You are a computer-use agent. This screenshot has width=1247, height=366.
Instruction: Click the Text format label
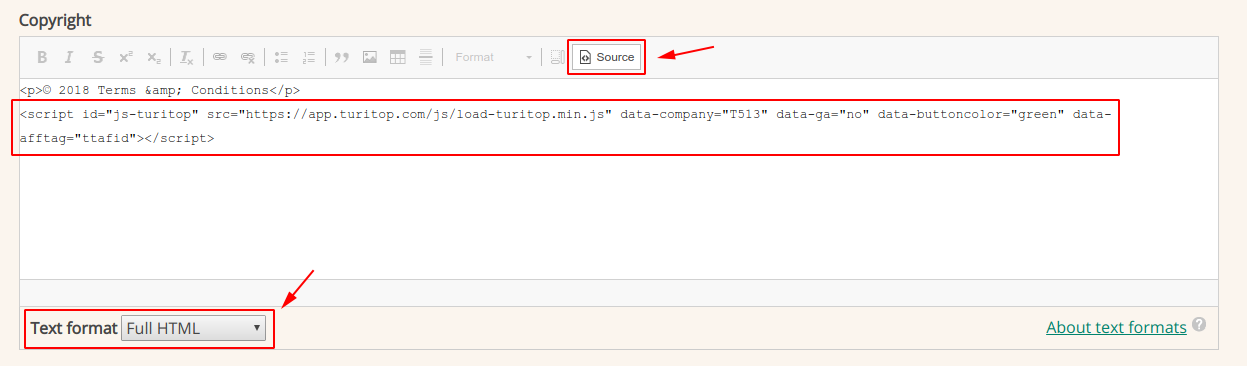pyautogui.click(x=74, y=328)
